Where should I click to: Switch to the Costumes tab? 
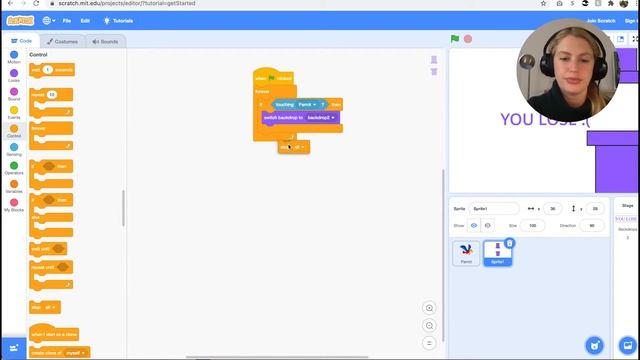point(62,41)
